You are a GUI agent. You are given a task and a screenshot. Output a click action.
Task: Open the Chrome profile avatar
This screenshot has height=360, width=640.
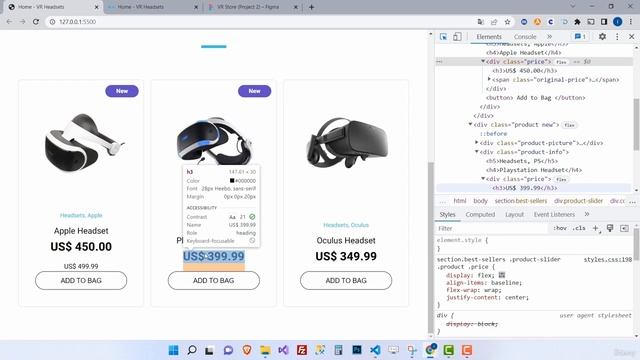point(618,22)
